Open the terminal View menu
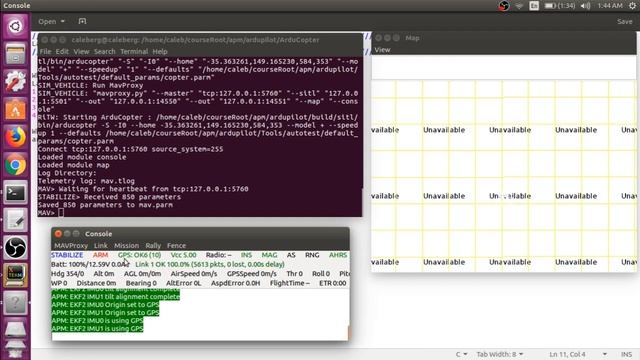 coord(81,51)
